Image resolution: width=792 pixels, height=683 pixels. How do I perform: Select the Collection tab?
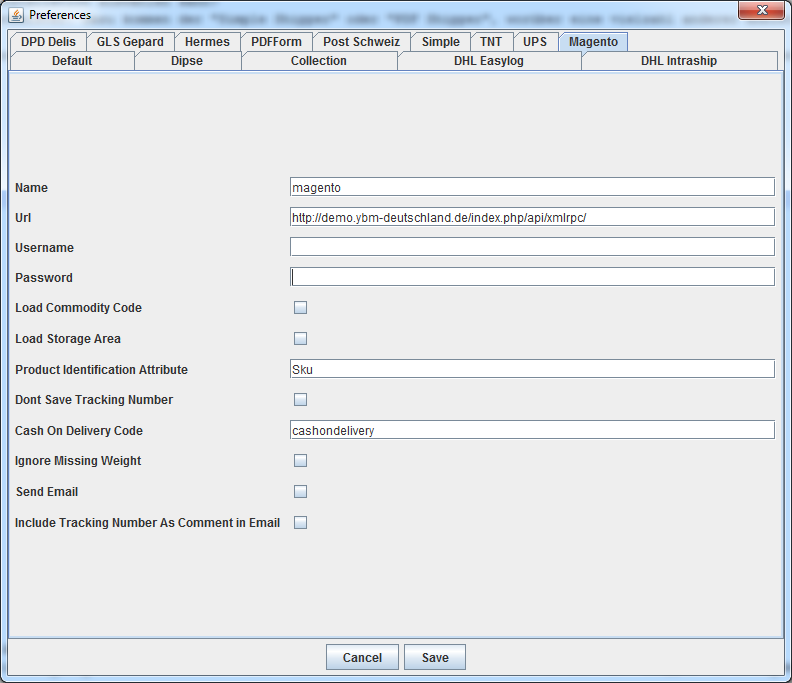coord(319,61)
